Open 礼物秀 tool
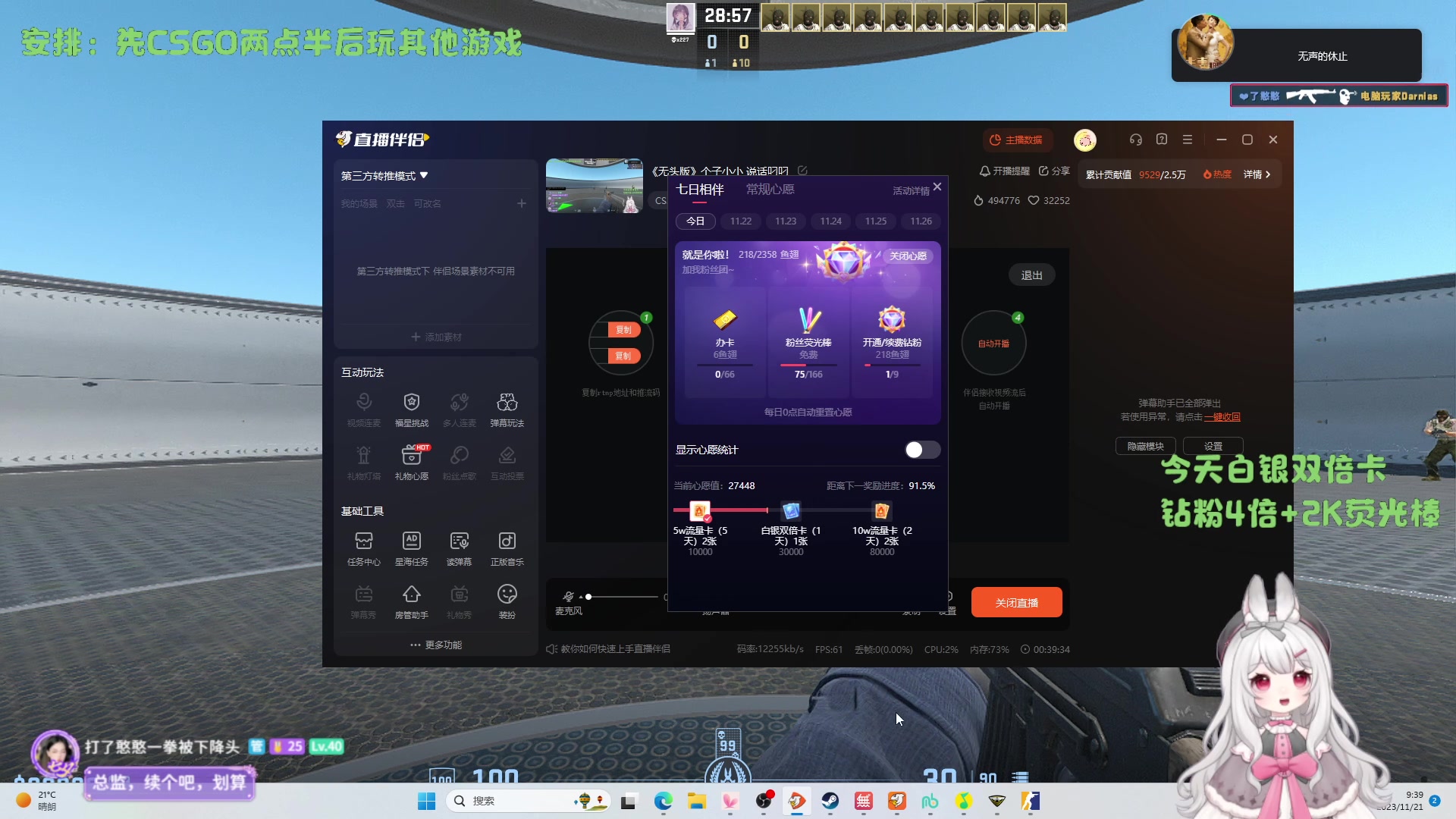This screenshot has width=1456, height=819. (x=460, y=601)
